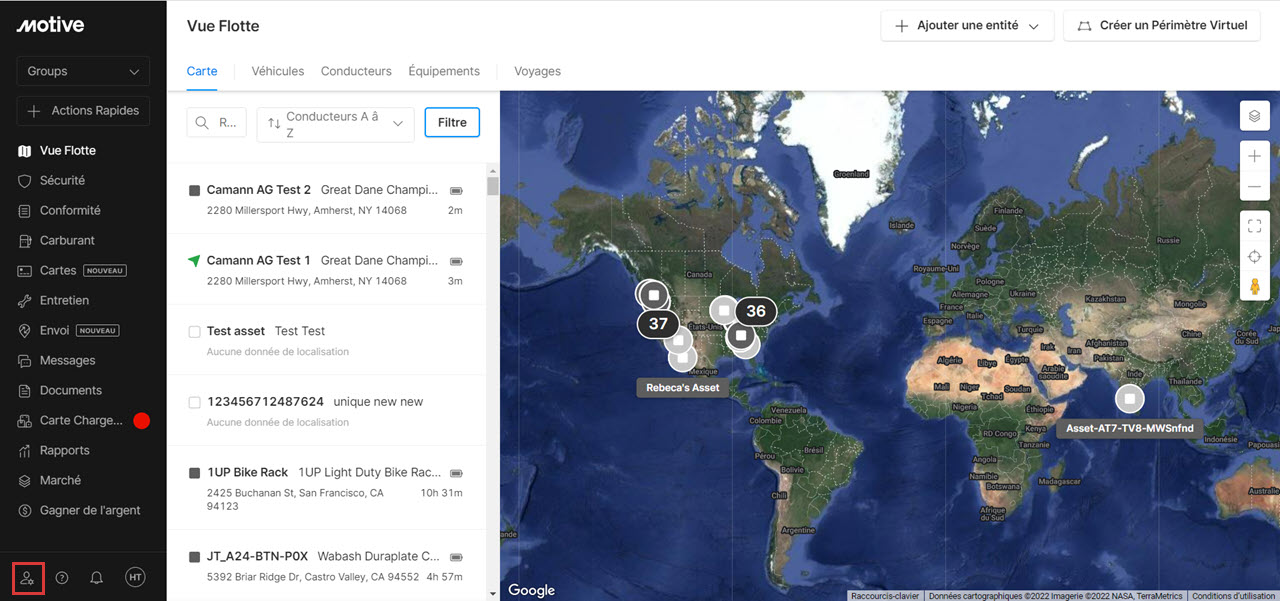Viewport: 1280px width, 601px height.
Task: Open the help question mark icon
Action: (x=62, y=578)
